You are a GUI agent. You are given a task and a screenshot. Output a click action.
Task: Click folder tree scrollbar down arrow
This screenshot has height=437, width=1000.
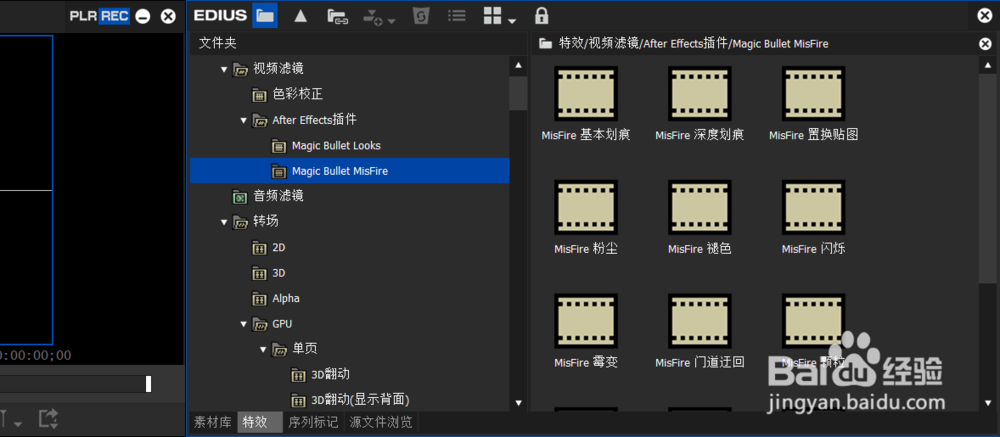(518, 403)
